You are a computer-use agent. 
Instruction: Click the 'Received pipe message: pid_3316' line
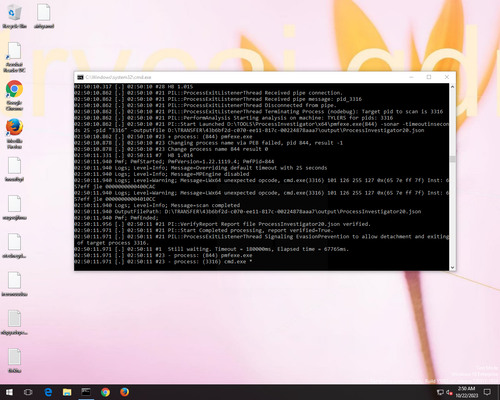(218, 99)
